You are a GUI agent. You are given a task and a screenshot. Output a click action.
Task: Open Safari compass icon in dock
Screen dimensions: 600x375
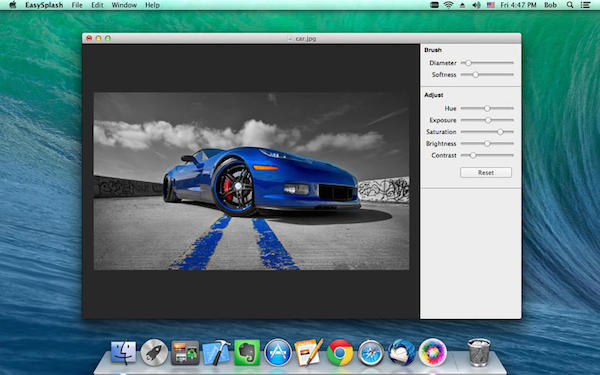[371, 352]
